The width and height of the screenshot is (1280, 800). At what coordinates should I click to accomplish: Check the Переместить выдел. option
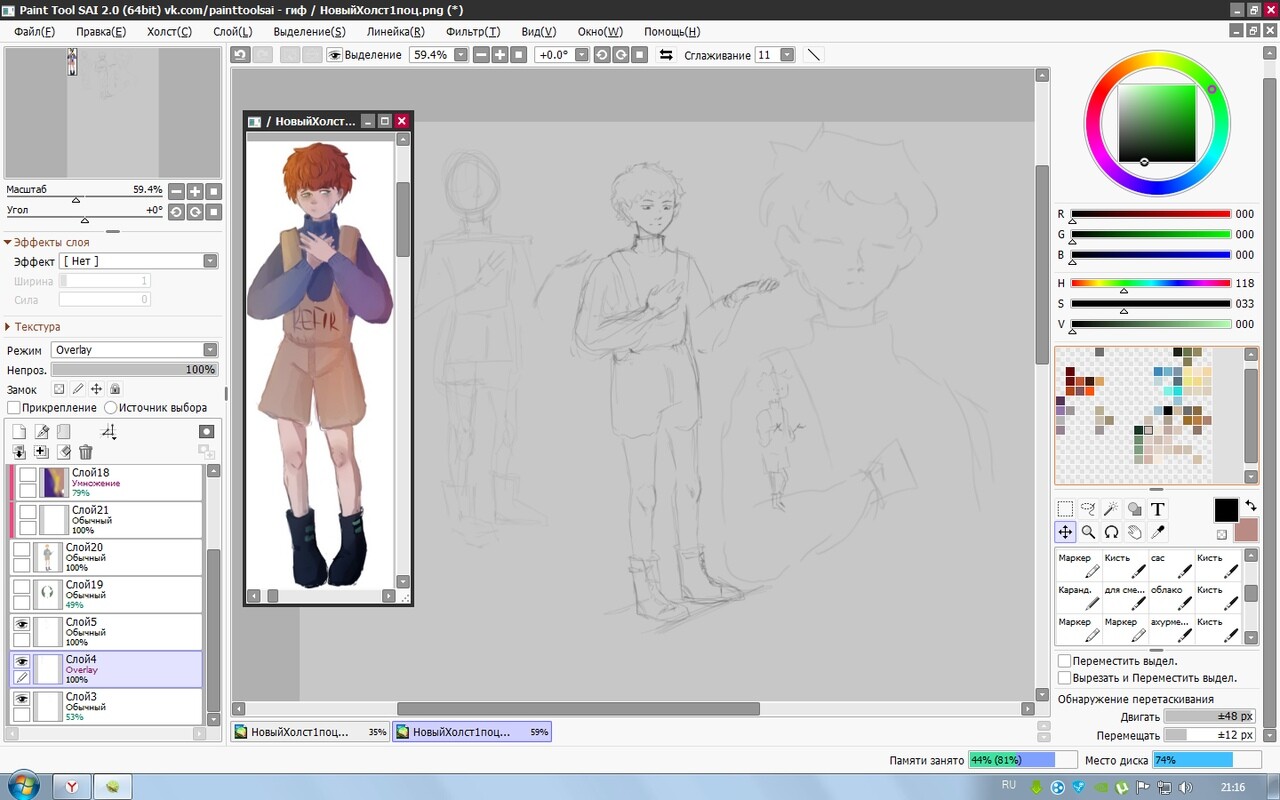click(x=1064, y=661)
